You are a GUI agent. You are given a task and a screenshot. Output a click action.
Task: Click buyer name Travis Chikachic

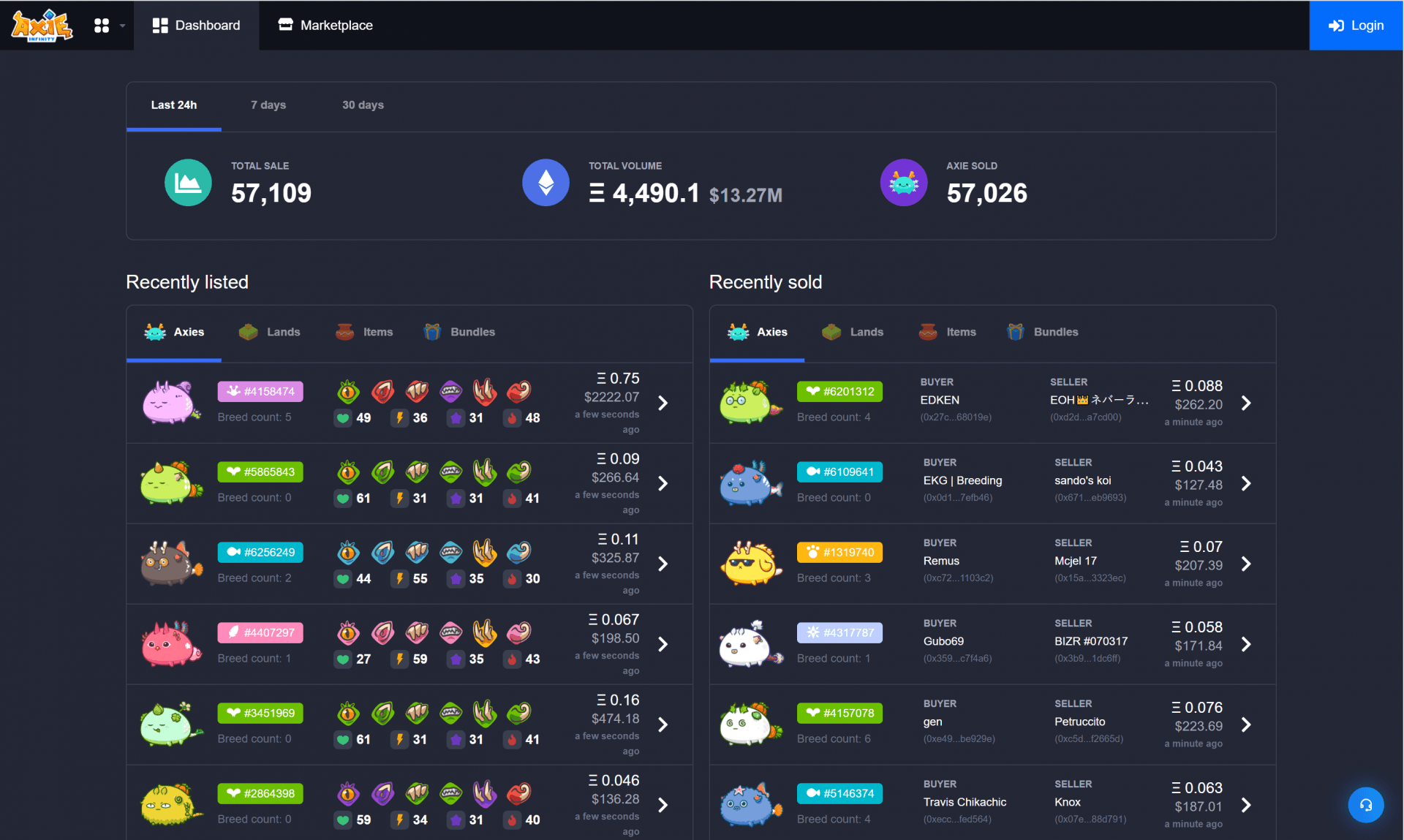[x=965, y=803]
